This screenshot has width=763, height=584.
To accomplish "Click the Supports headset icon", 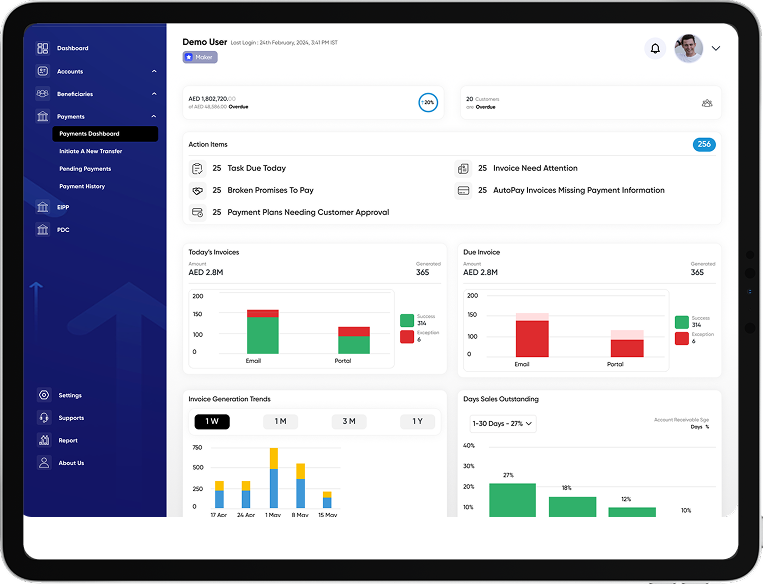I will pos(43,418).
